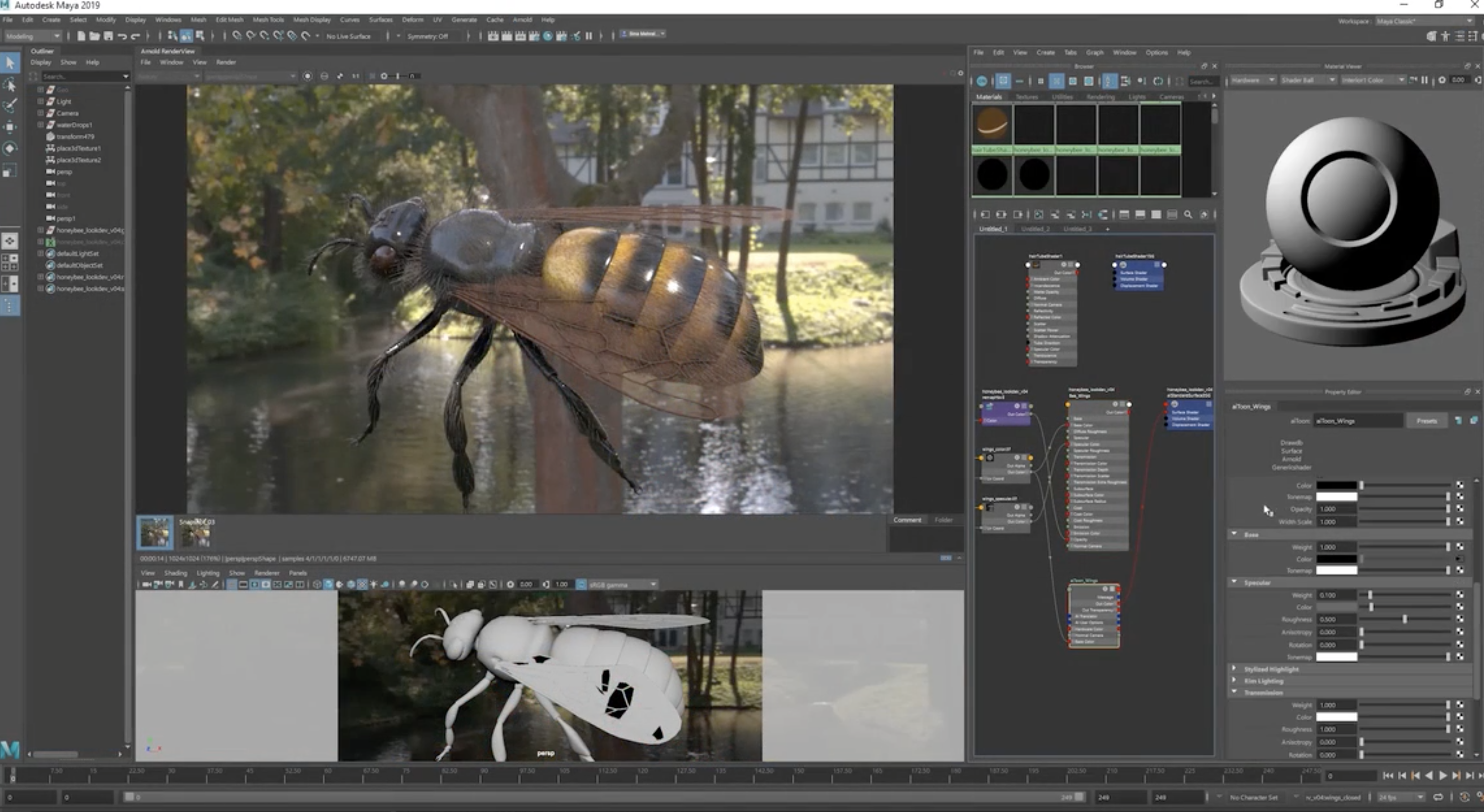Expand waterDrops1 in the Outliner
The width and height of the screenshot is (1484, 812).
[40, 124]
